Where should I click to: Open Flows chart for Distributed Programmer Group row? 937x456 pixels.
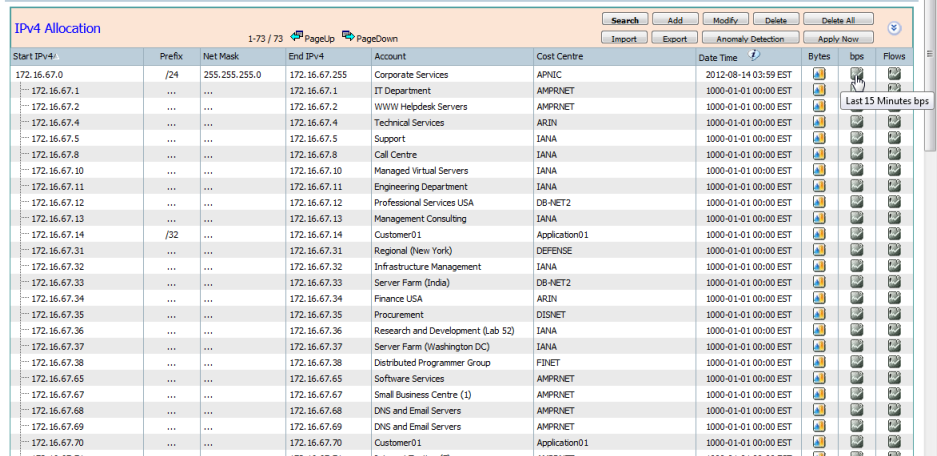pos(894,362)
